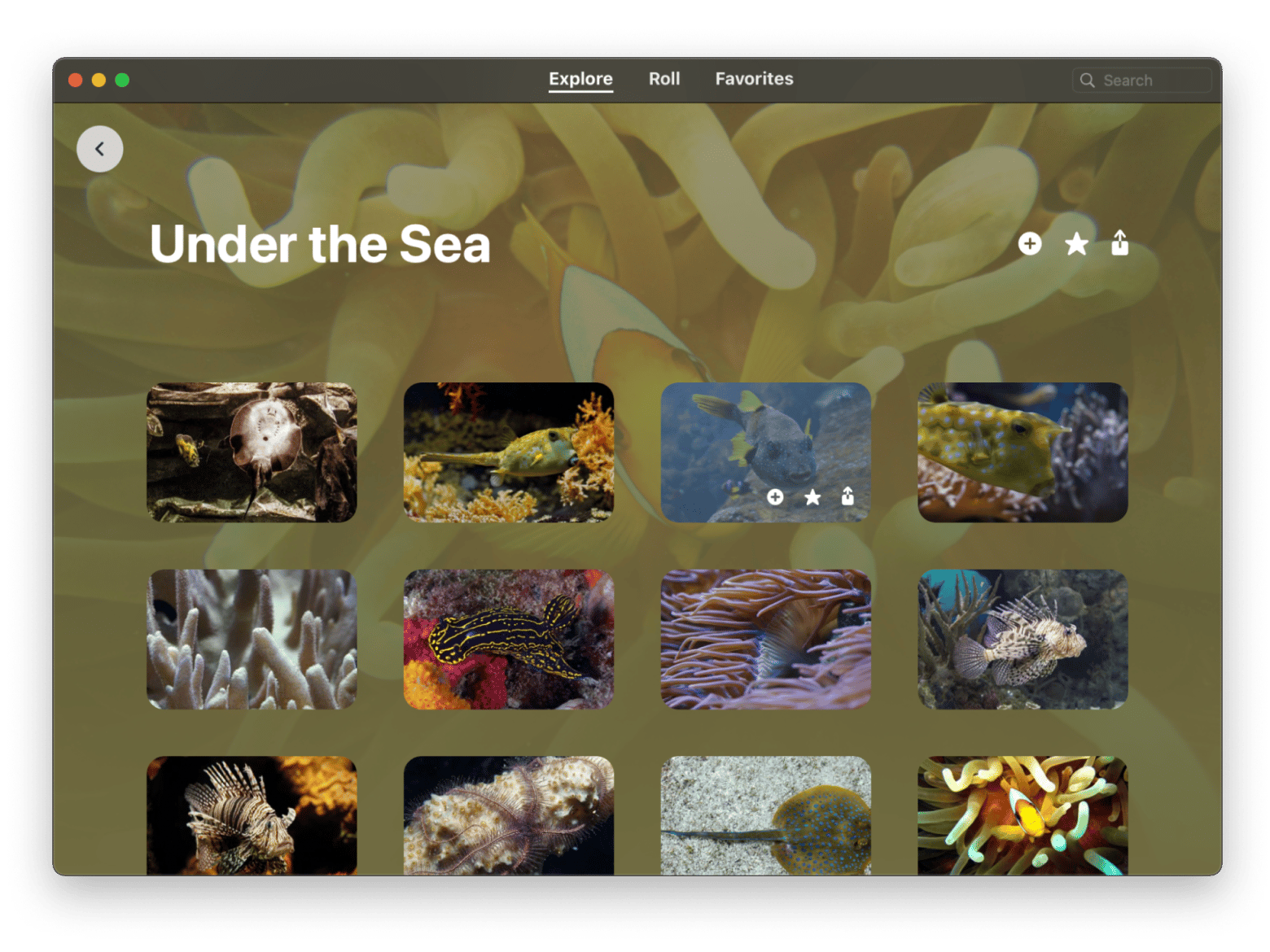Open the clownfish in anemone thumbnail

click(1023, 815)
